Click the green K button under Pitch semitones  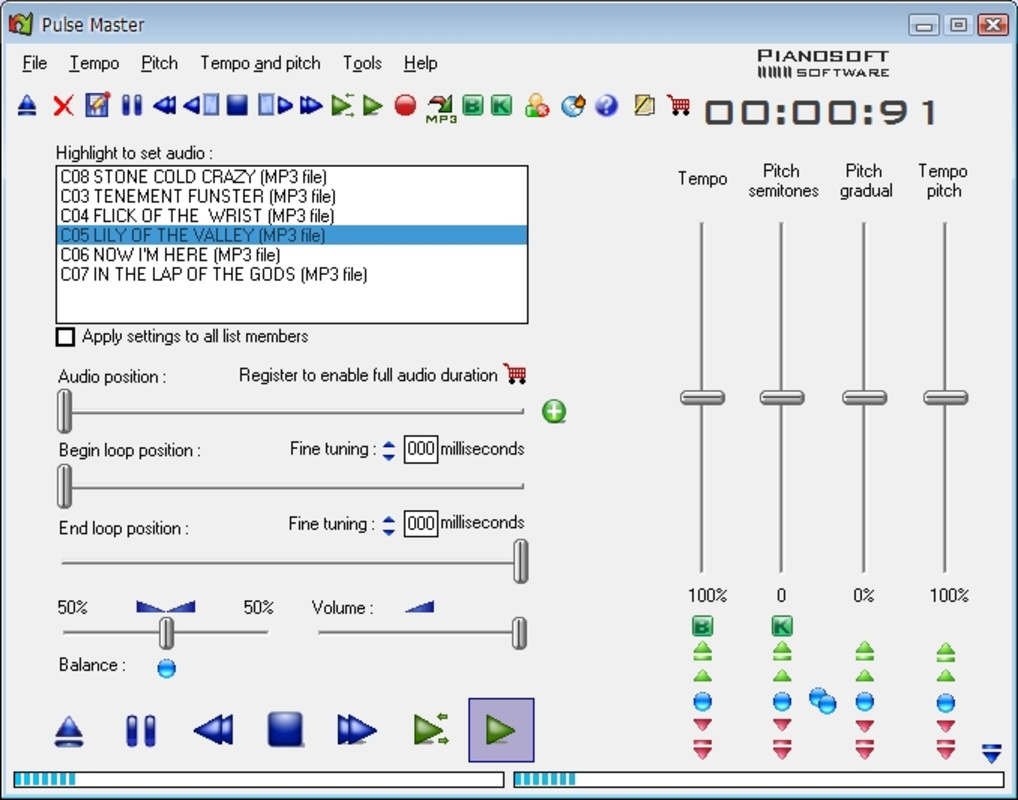(782, 626)
